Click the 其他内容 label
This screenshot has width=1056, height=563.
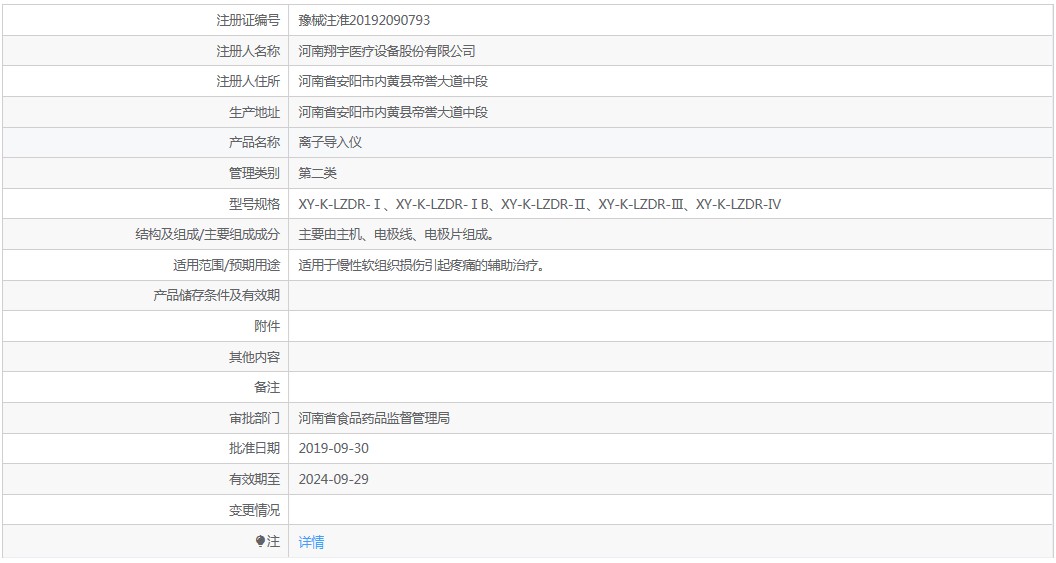coord(254,358)
